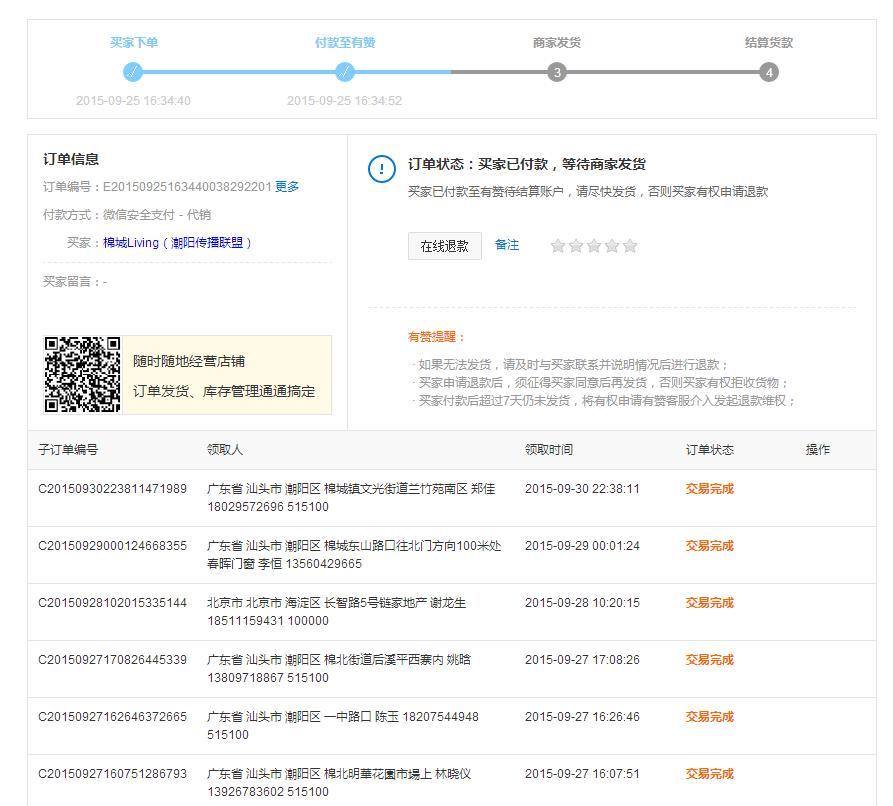893x806 pixels.
Task: Select sub-order C20150928102015335144
Action: pyautogui.click(x=112, y=603)
